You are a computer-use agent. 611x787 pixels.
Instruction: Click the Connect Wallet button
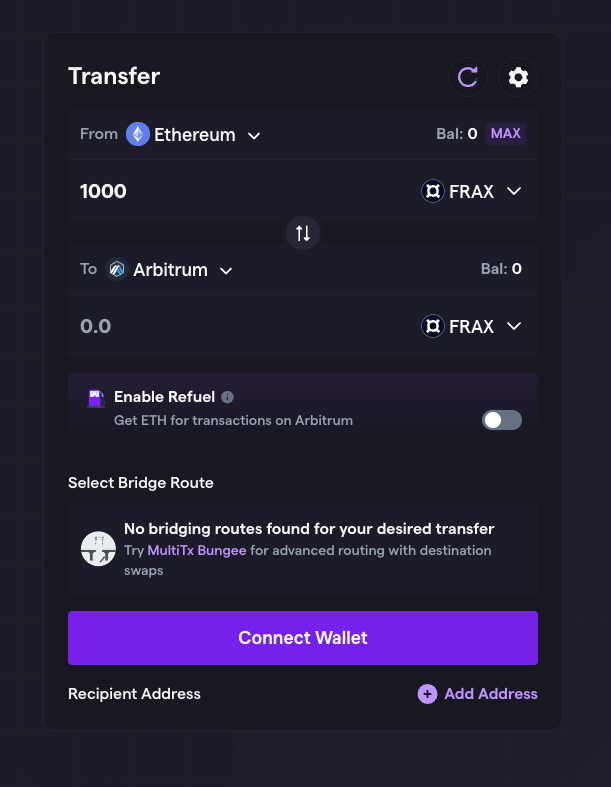(303, 638)
